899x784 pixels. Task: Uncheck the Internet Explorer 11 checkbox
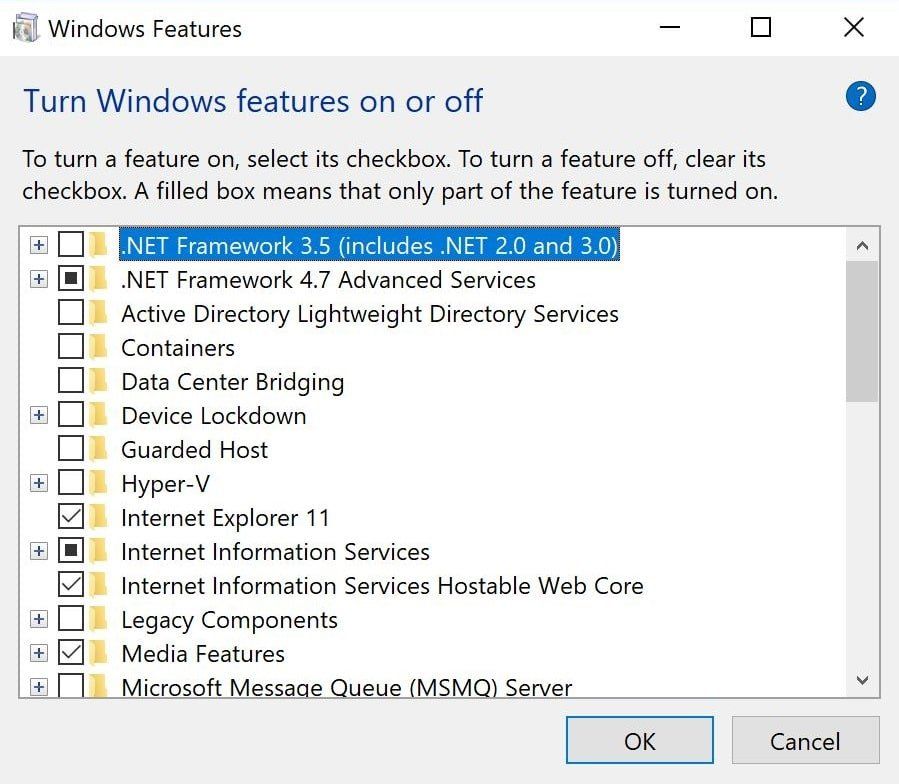coord(71,518)
